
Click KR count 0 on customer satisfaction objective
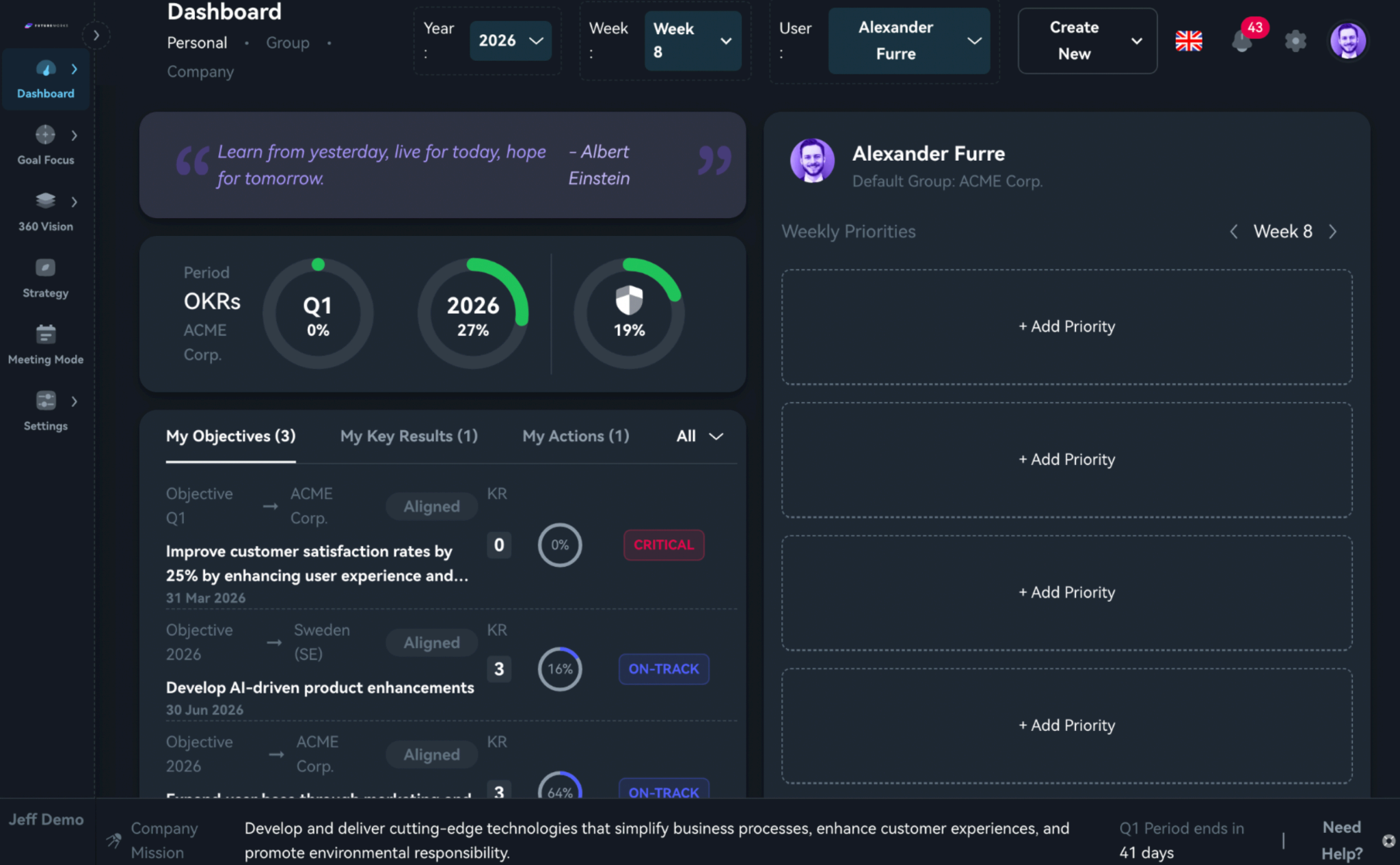[x=499, y=545]
